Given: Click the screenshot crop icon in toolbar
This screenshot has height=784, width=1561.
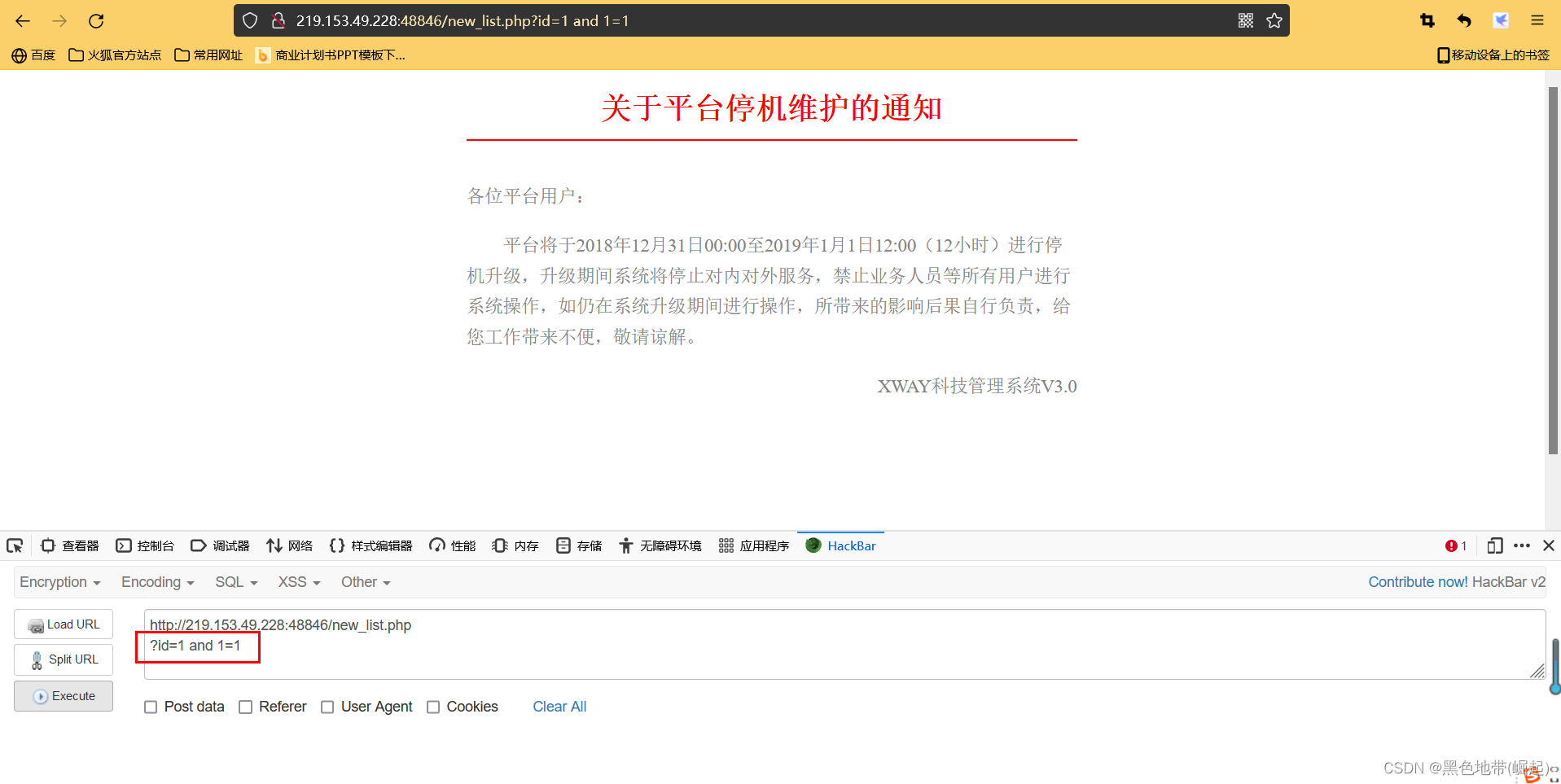Looking at the screenshot, I should click(1427, 21).
